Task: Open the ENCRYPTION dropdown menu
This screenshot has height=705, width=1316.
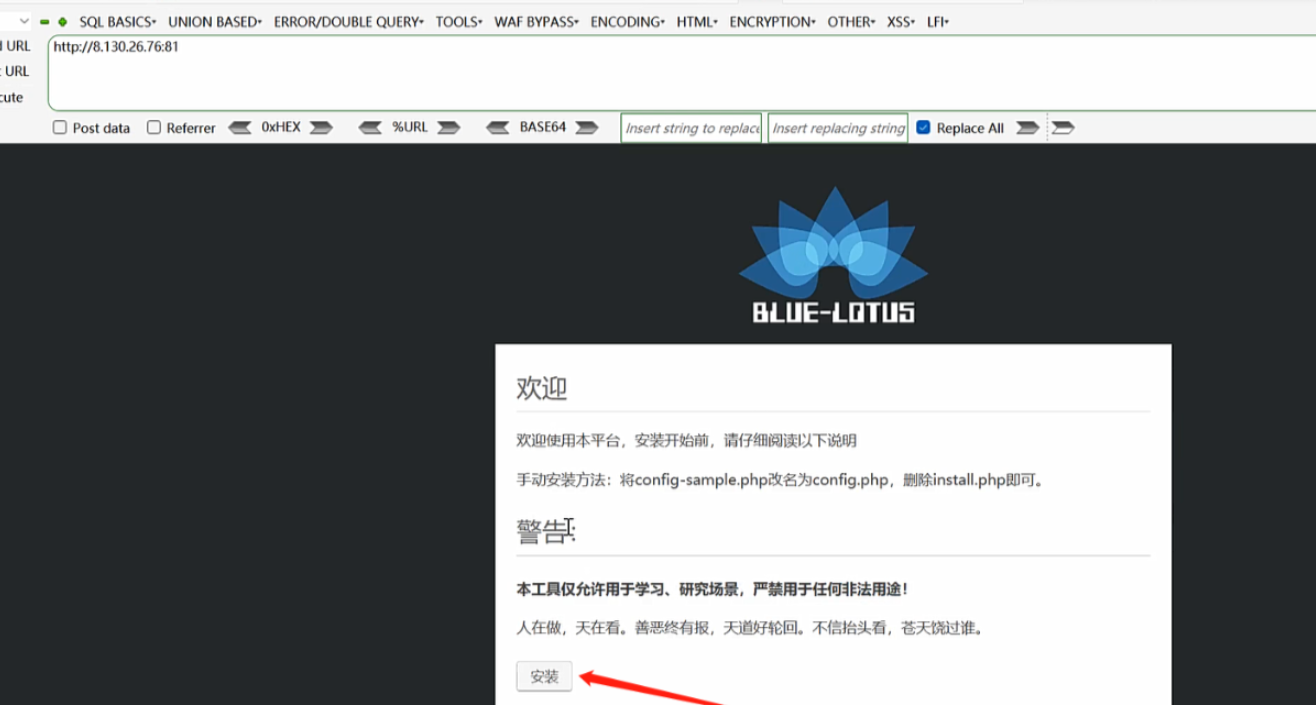Action: 772,22
